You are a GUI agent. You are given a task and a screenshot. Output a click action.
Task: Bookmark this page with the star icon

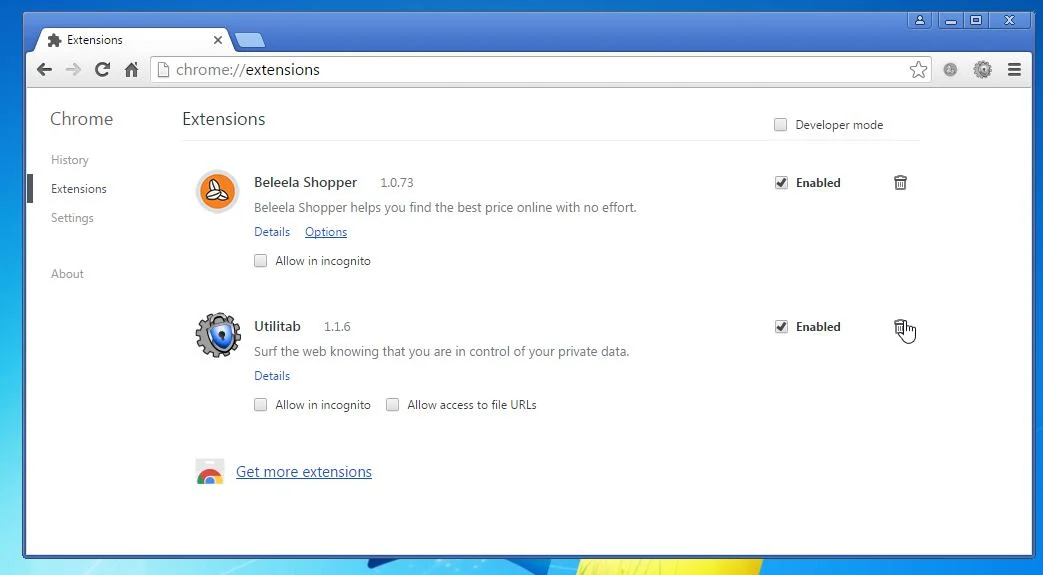click(x=918, y=69)
